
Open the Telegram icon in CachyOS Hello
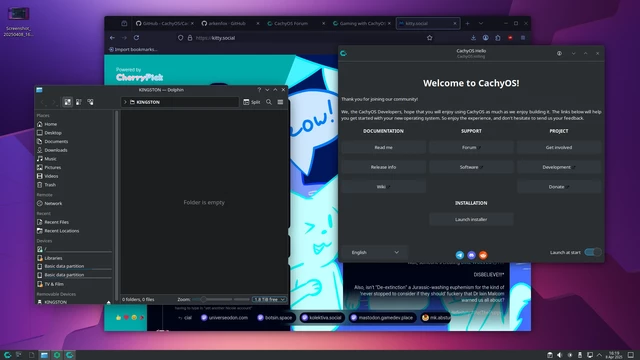coord(460,255)
